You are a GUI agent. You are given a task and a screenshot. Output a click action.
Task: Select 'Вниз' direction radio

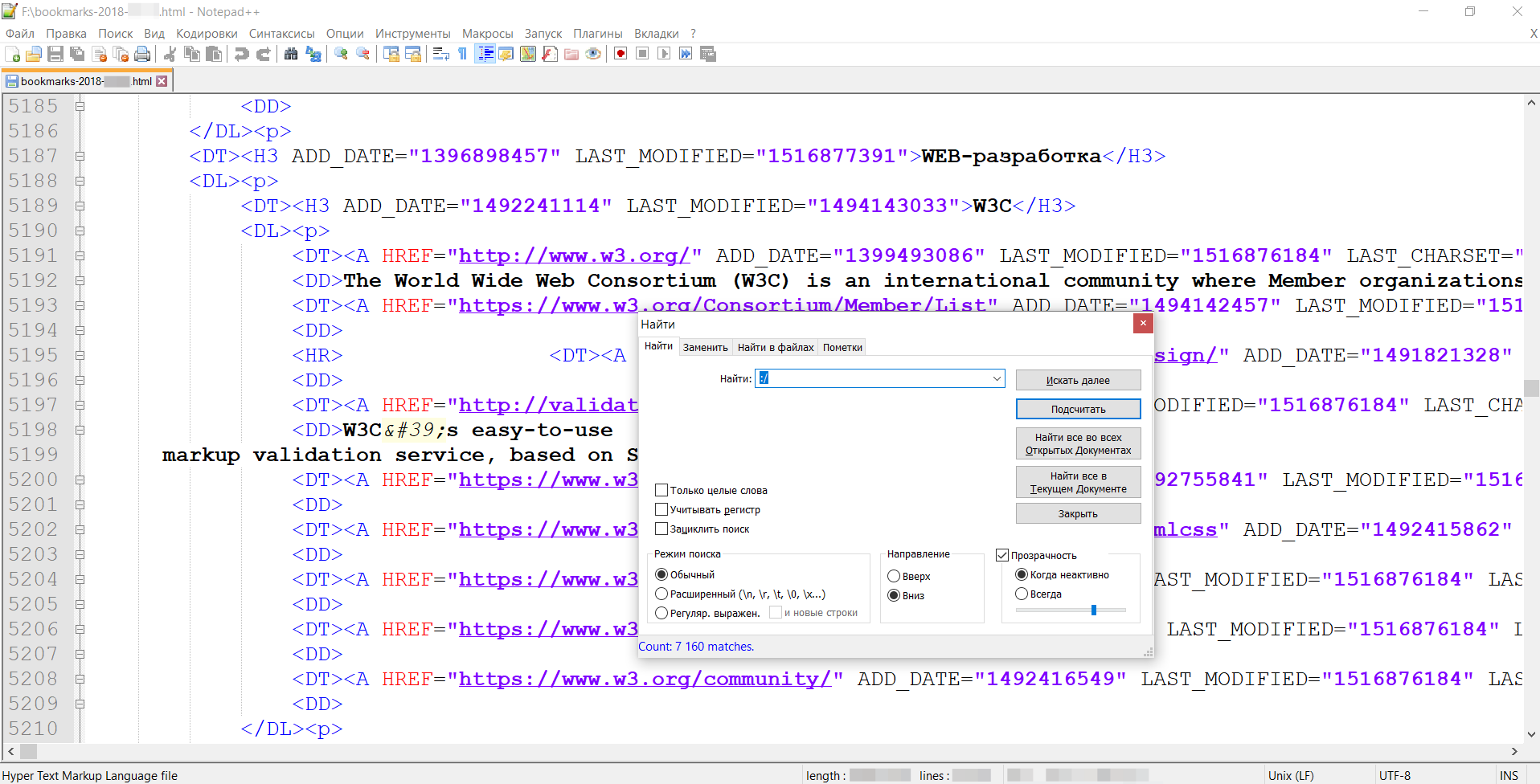[893, 595]
